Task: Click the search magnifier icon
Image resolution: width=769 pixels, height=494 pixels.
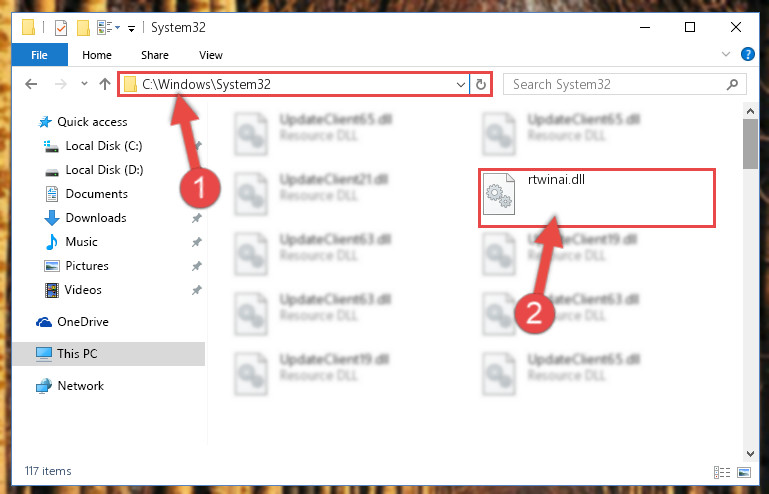Action: 732,84
